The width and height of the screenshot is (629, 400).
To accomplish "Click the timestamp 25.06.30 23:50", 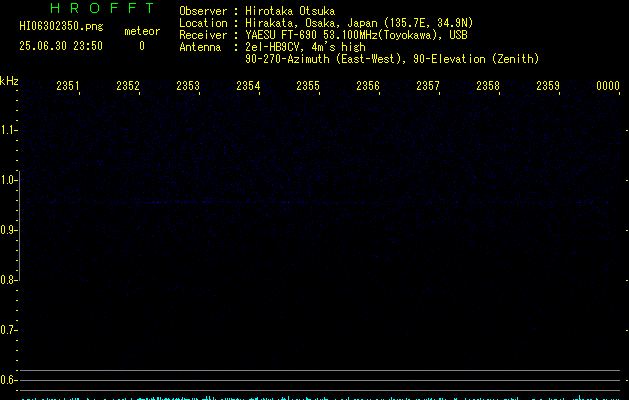I will [61, 46].
